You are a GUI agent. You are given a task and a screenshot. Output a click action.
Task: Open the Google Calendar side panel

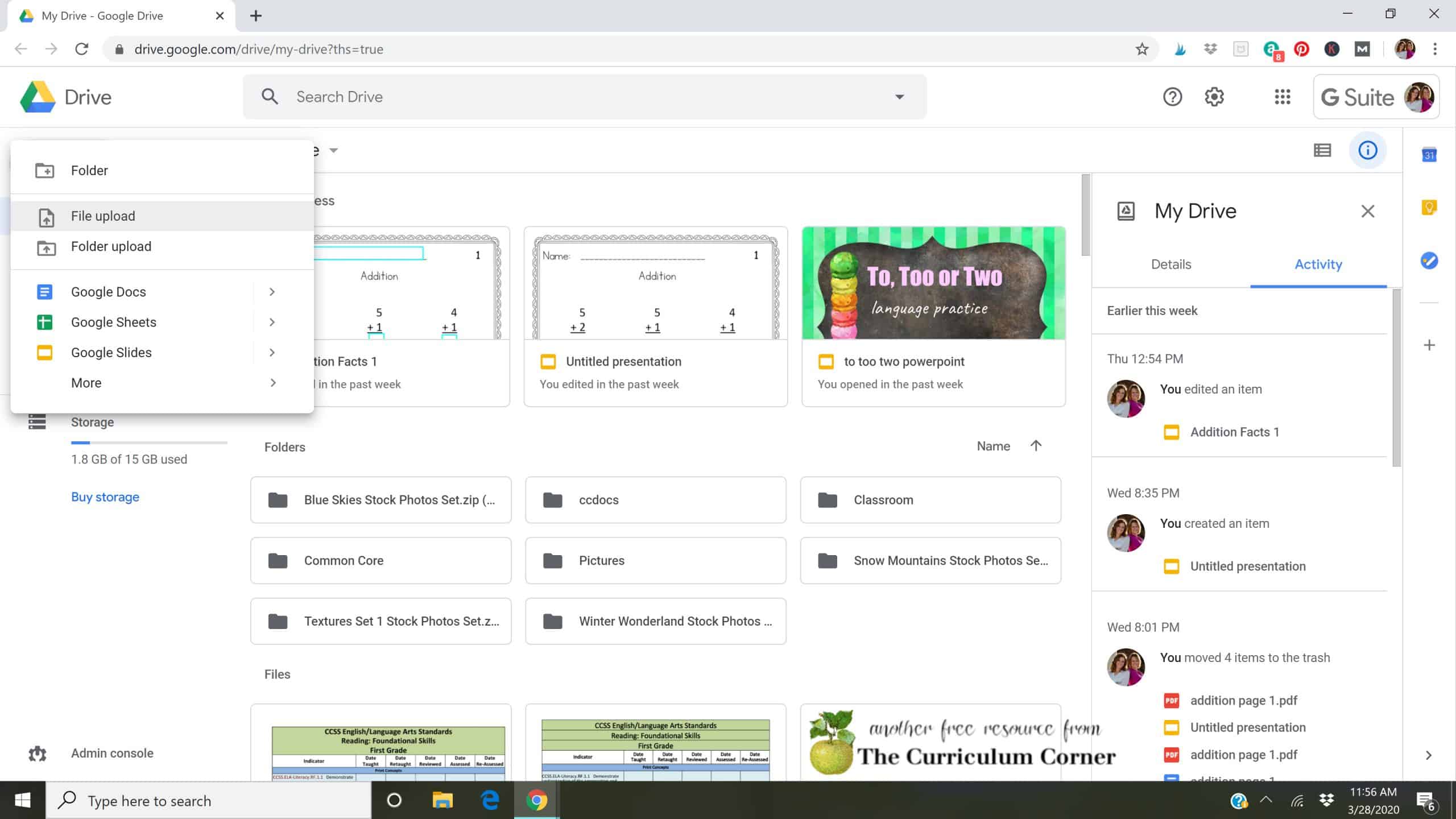coord(1429,155)
